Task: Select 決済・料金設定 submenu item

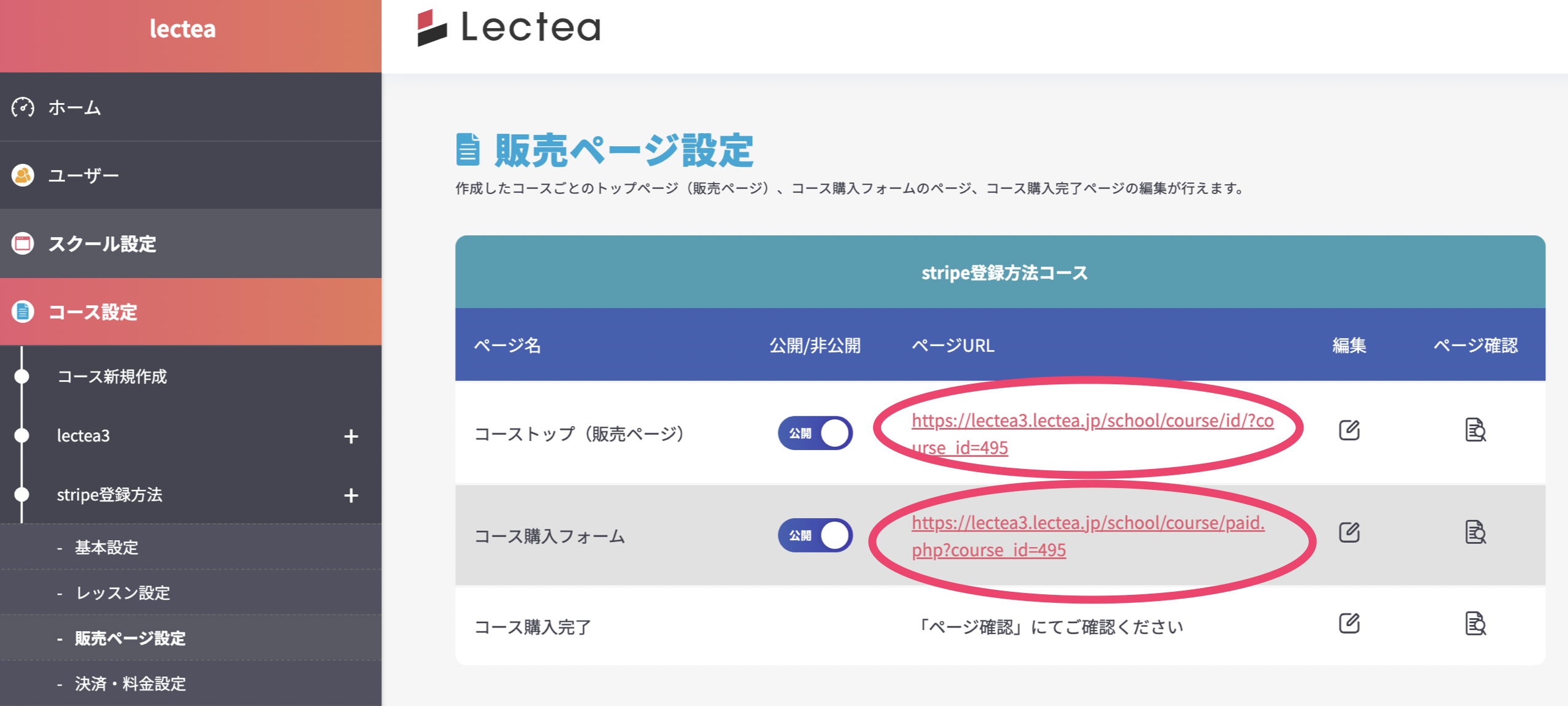Action: (x=130, y=684)
